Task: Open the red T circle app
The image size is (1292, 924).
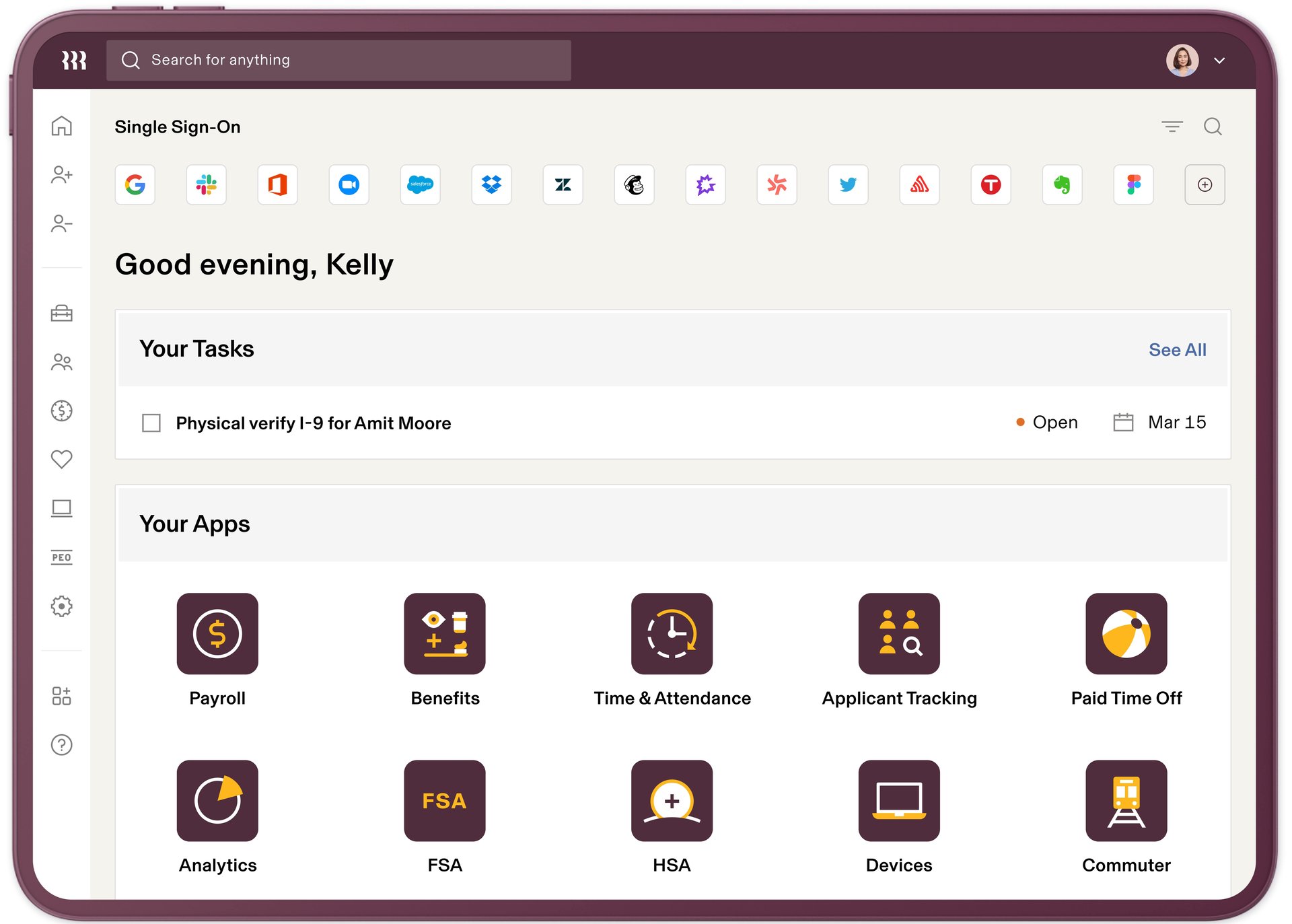Action: coord(991,184)
